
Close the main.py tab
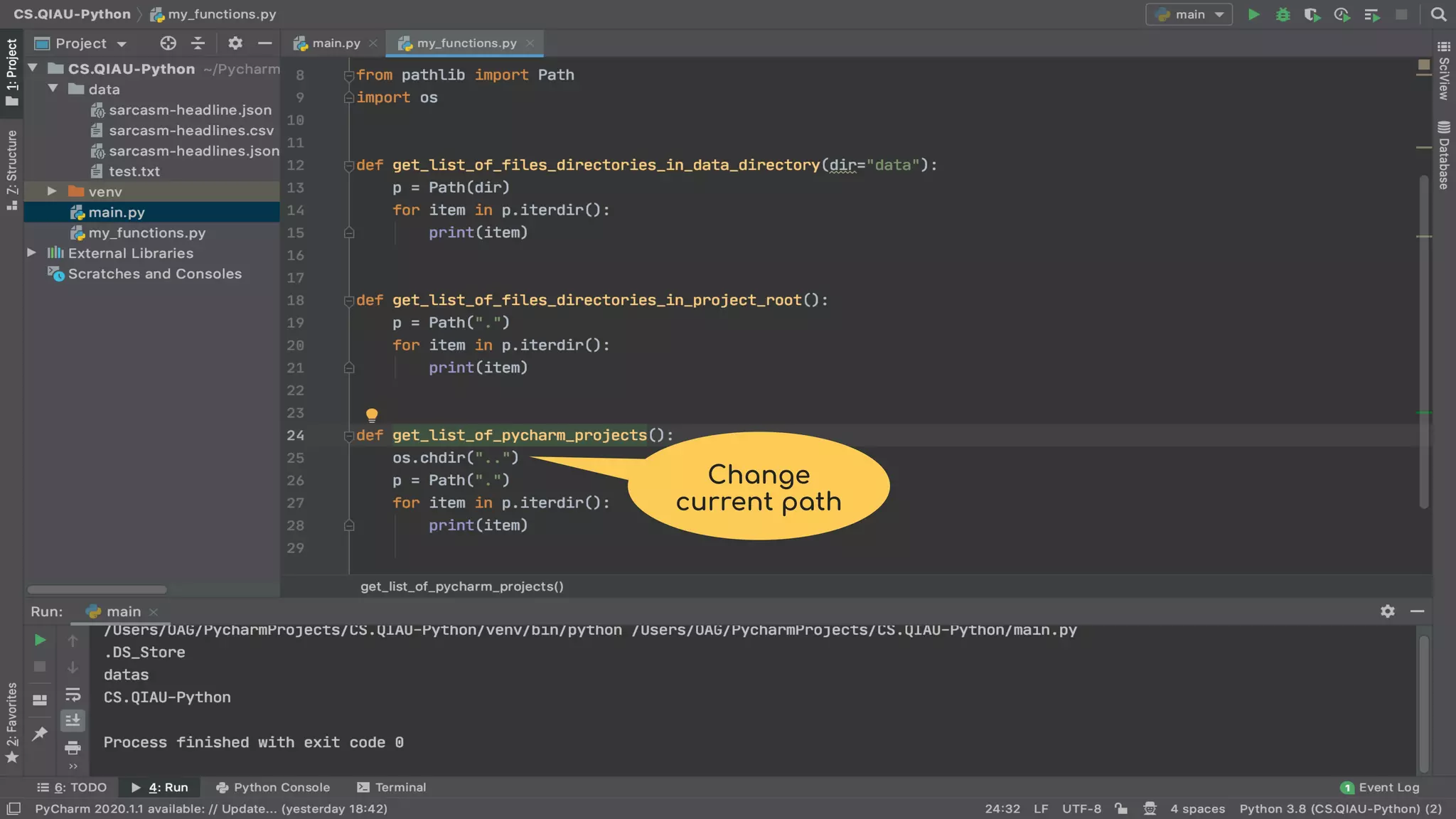pos(373,43)
